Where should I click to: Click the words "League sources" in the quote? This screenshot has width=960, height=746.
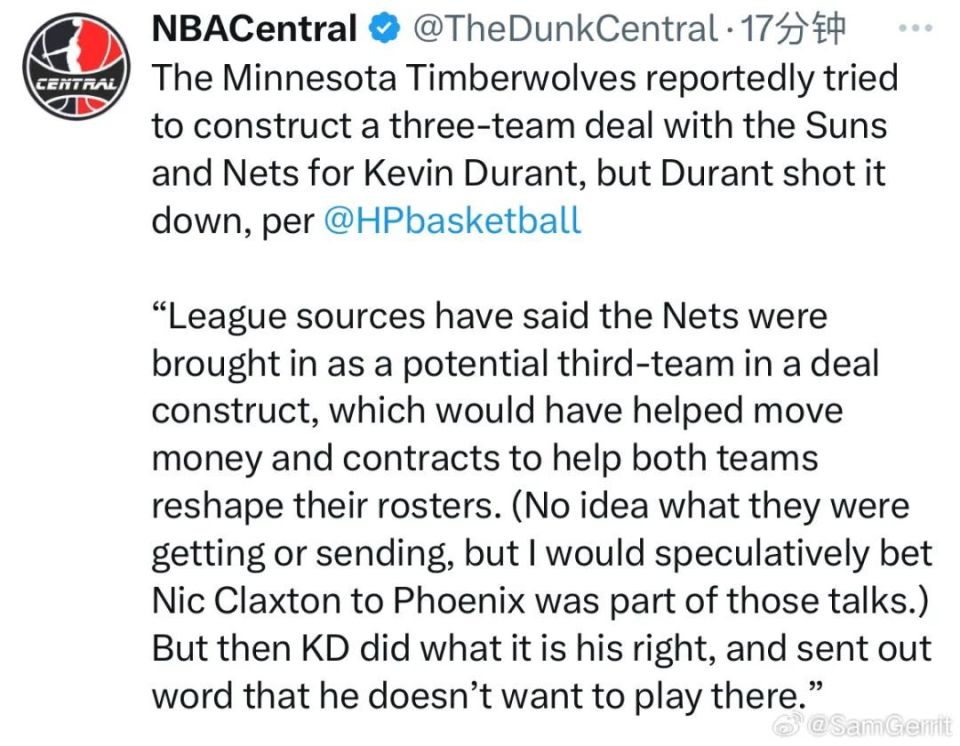(297, 316)
